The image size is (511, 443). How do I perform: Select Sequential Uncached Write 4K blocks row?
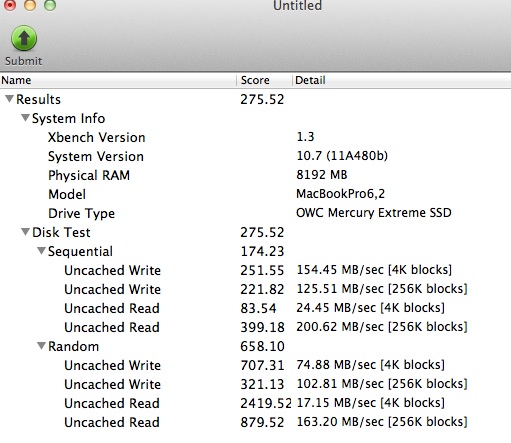[x=255, y=270]
